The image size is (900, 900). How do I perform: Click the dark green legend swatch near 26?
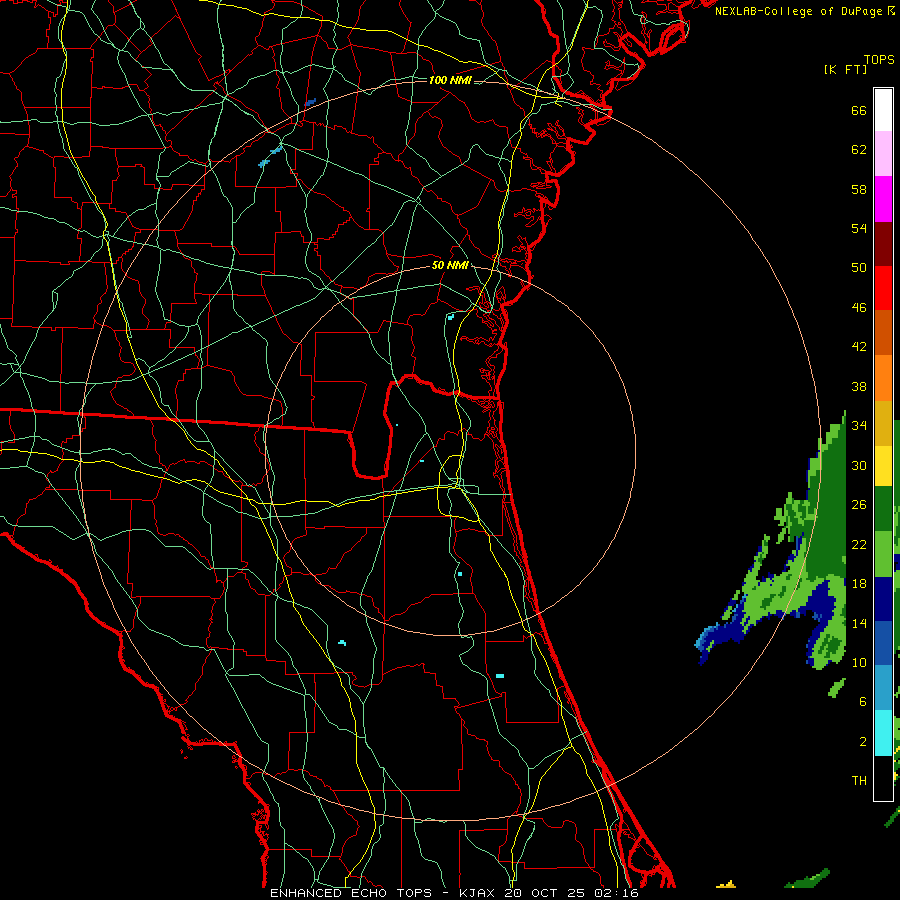(883, 509)
